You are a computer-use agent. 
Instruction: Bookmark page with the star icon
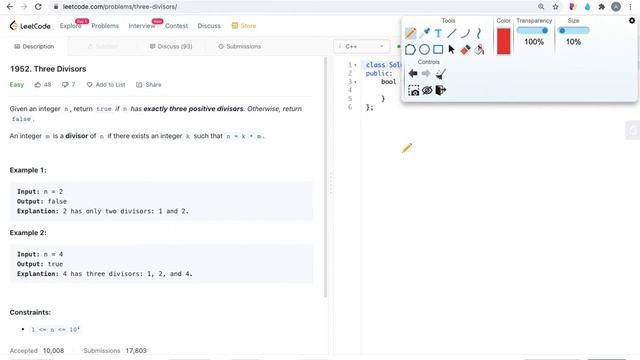(556, 7)
